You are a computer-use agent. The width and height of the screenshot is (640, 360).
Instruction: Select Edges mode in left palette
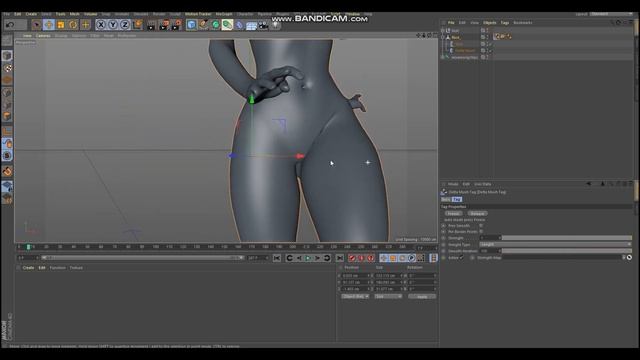pos(7,105)
